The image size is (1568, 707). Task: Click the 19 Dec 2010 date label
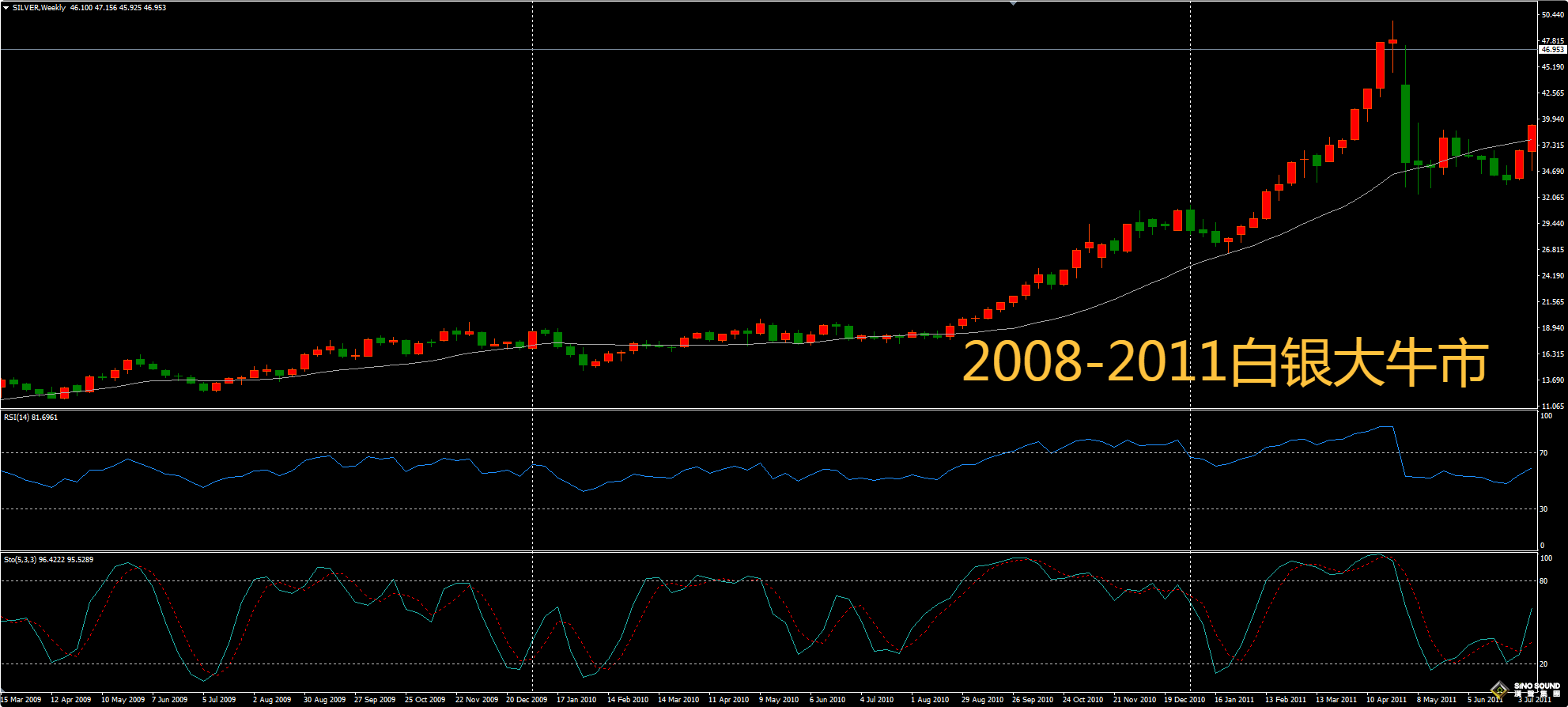[1185, 699]
